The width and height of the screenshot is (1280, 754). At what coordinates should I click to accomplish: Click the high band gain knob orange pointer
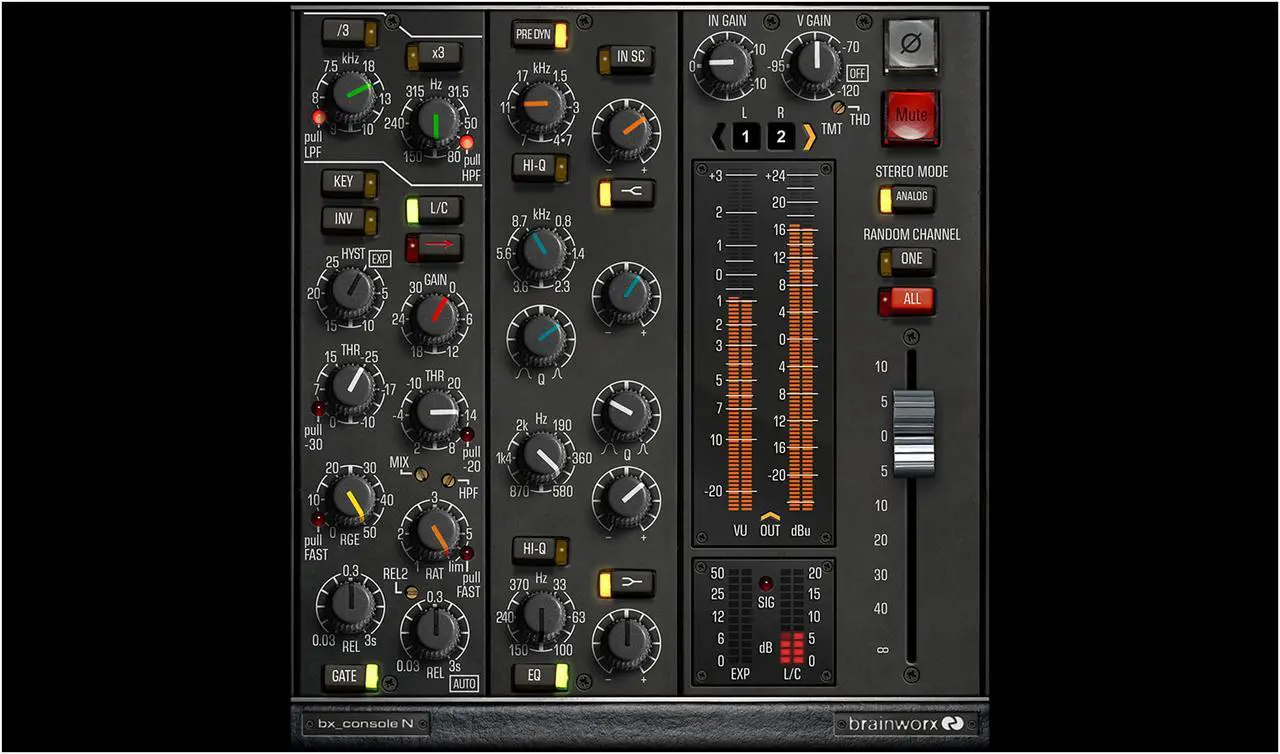(626, 131)
